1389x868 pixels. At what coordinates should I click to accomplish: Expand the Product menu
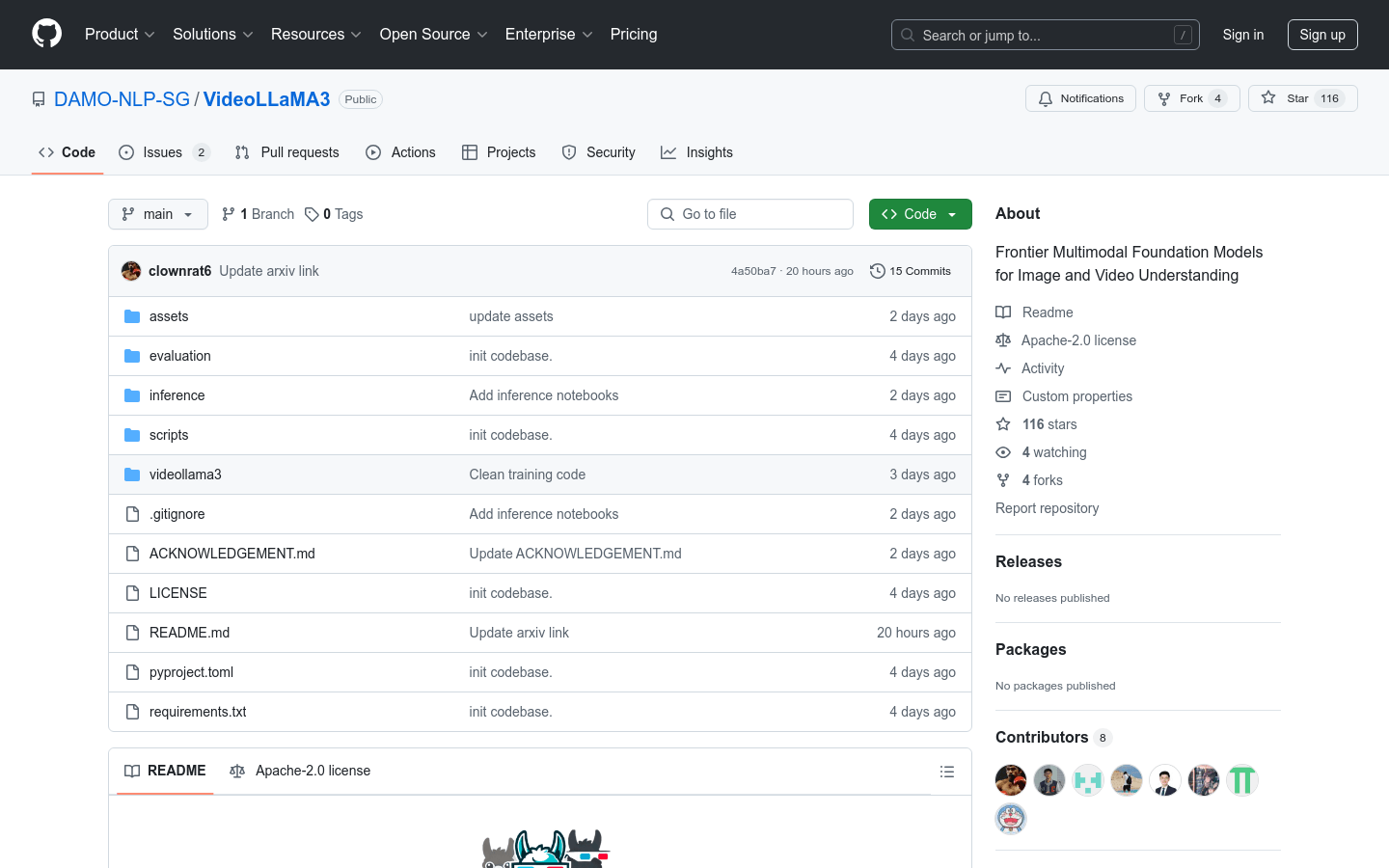[120, 35]
